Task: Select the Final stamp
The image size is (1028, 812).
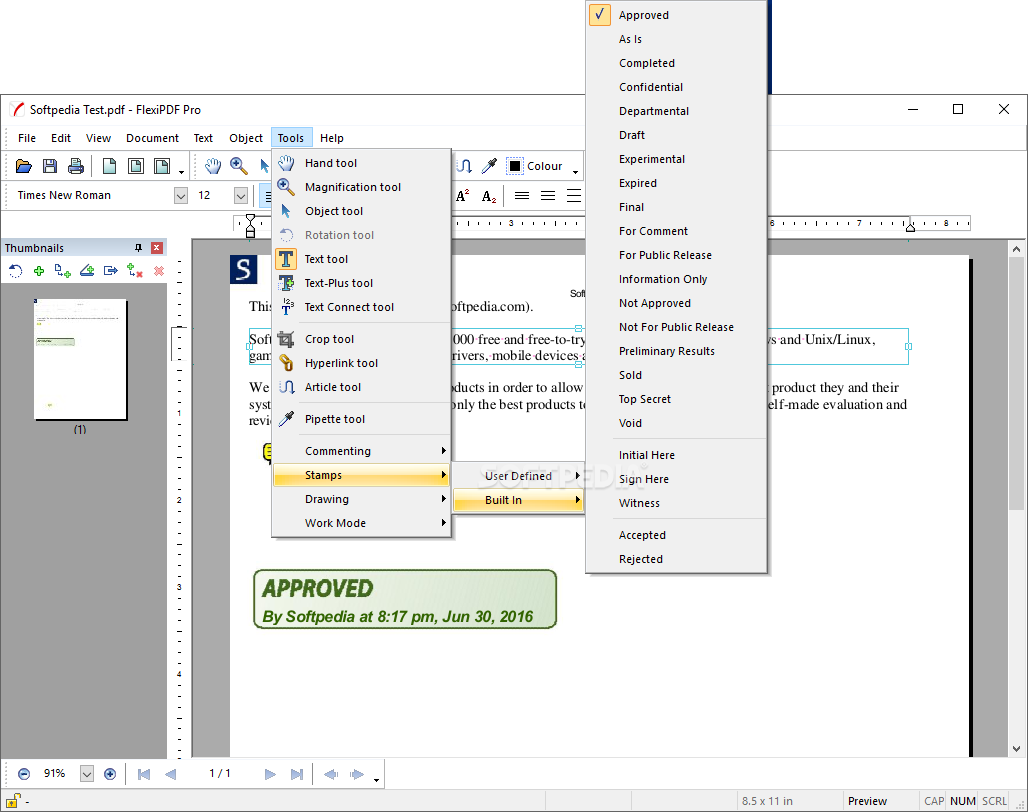Action: [x=676, y=207]
